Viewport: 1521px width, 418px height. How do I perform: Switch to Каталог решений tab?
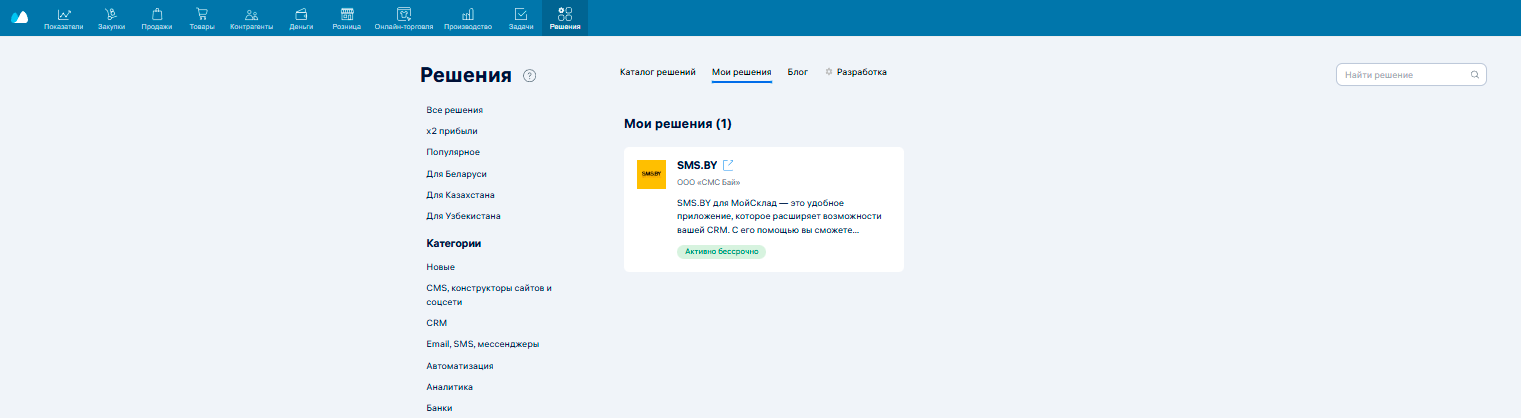[657, 72]
